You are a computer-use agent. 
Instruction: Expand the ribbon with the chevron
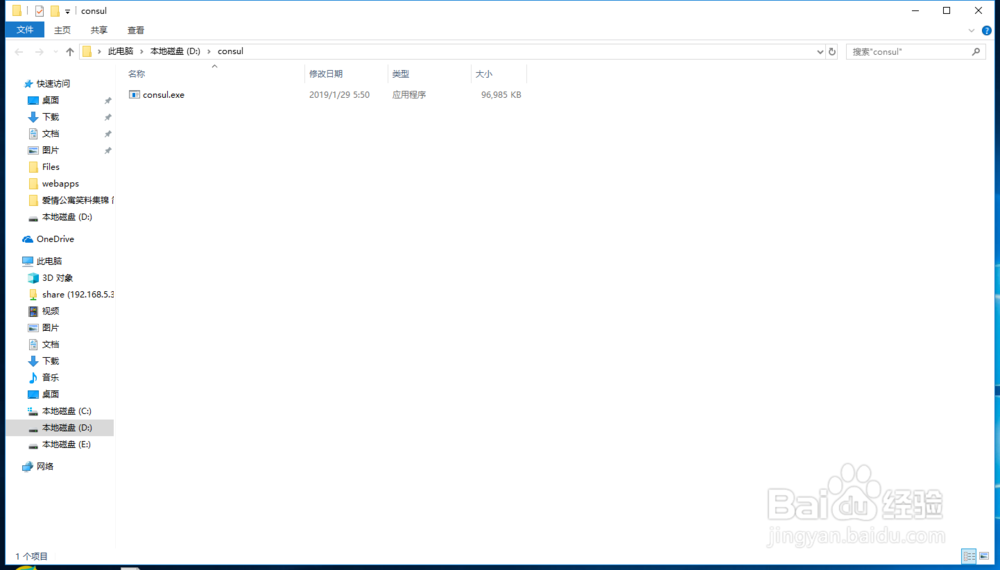(x=971, y=30)
